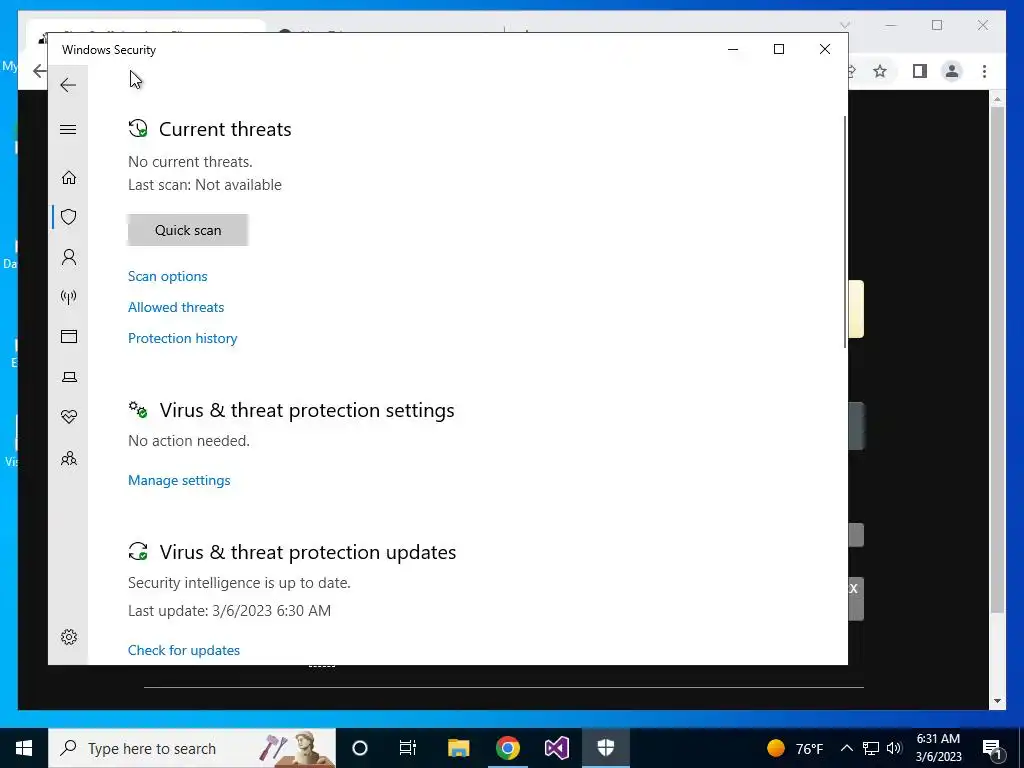Click Windows Security taskbar shield icon
The width and height of the screenshot is (1024, 768).
tap(605, 748)
